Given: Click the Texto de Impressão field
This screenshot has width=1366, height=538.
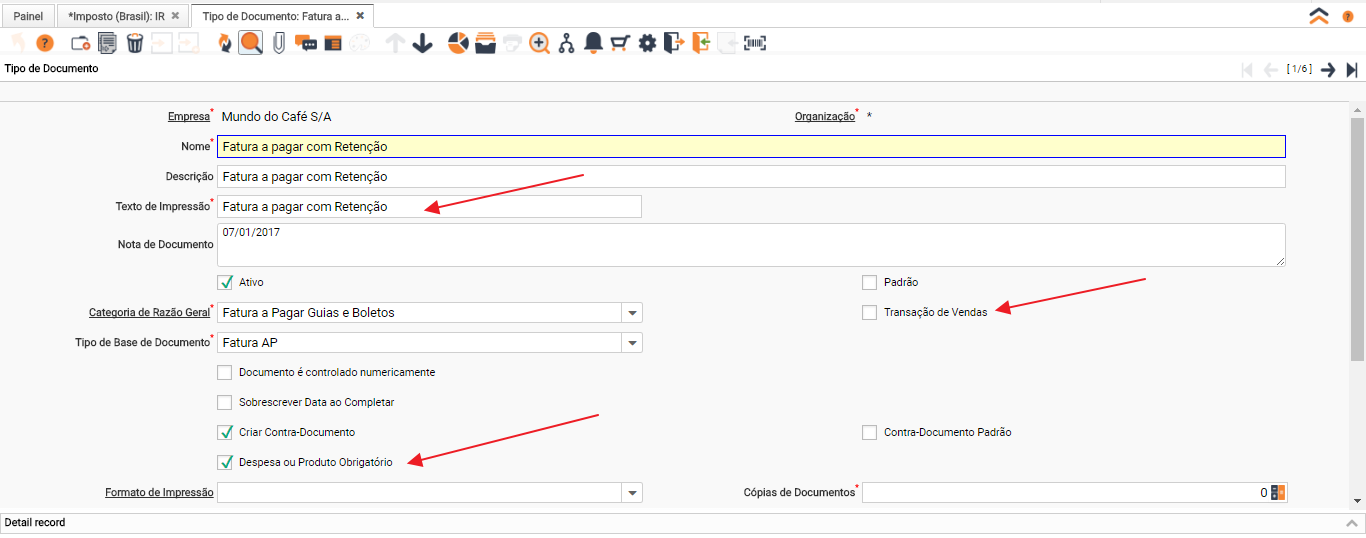Looking at the screenshot, I should coord(429,206).
